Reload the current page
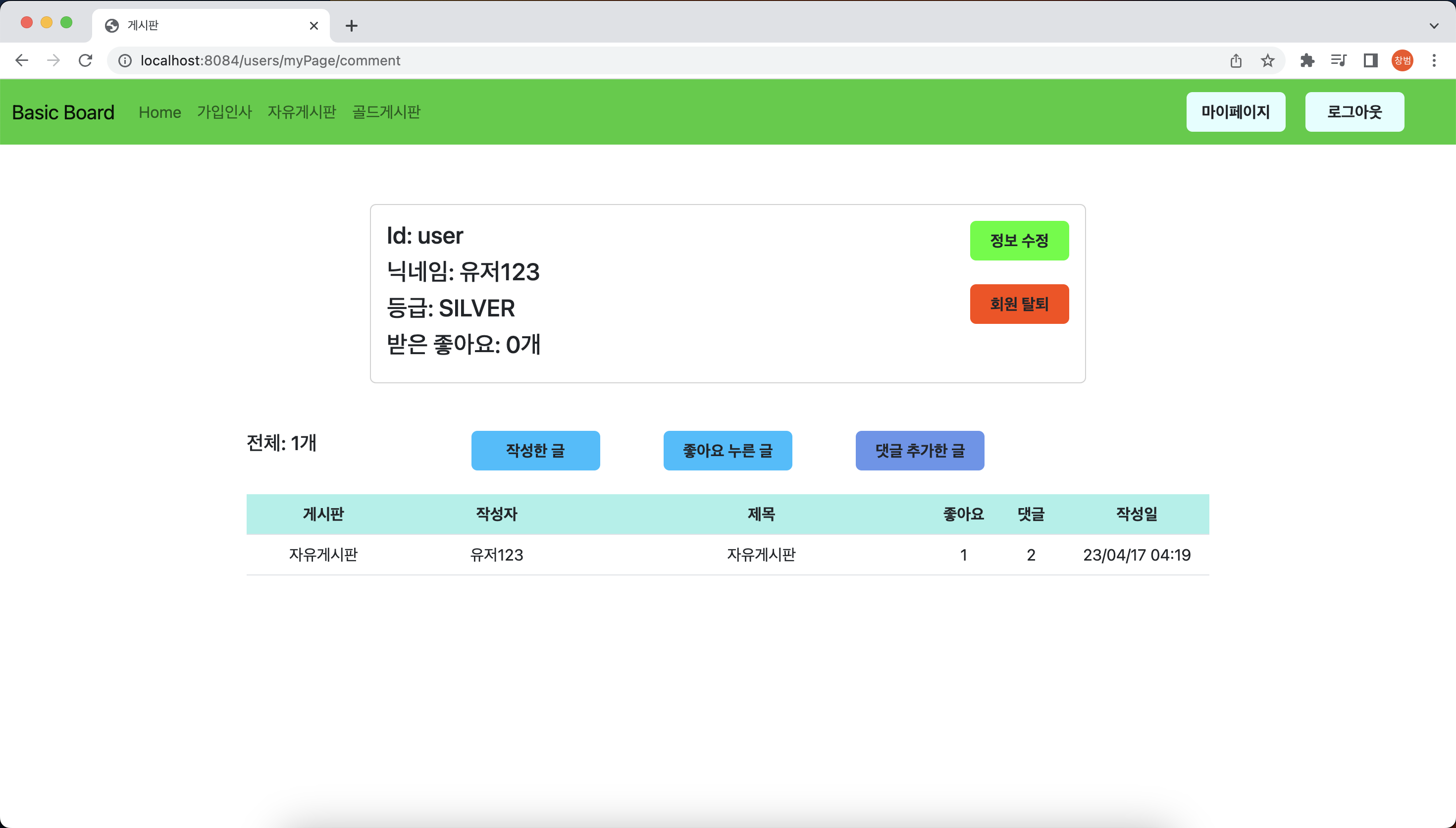Viewport: 1456px width, 828px height. pyautogui.click(x=85, y=60)
